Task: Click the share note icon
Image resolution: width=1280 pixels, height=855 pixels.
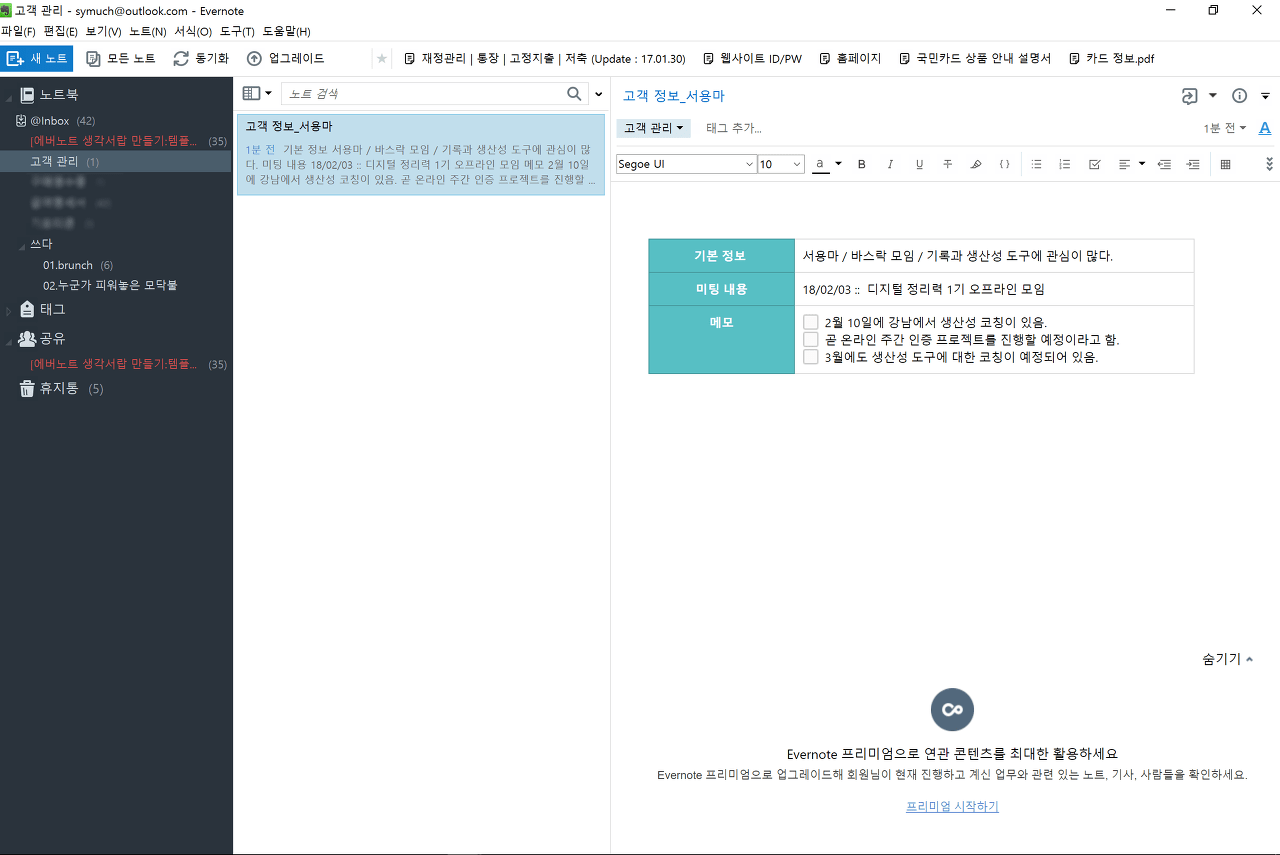Action: click(1189, 96)
